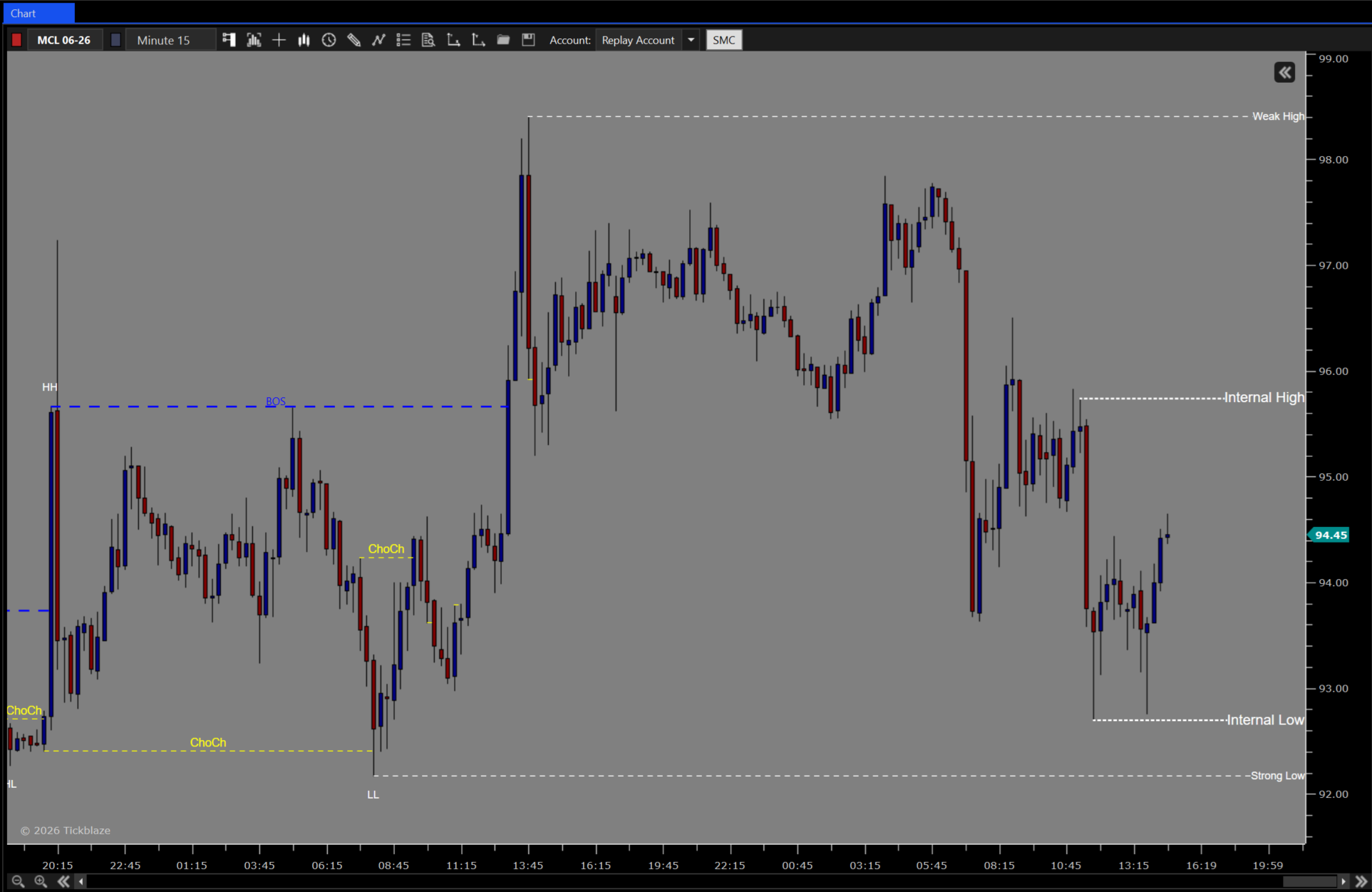Image resolution: width=1372 pixels, height=892 pixels.
Task: Click the scrollbar left arrow
Action: click(x=81, y=881)
